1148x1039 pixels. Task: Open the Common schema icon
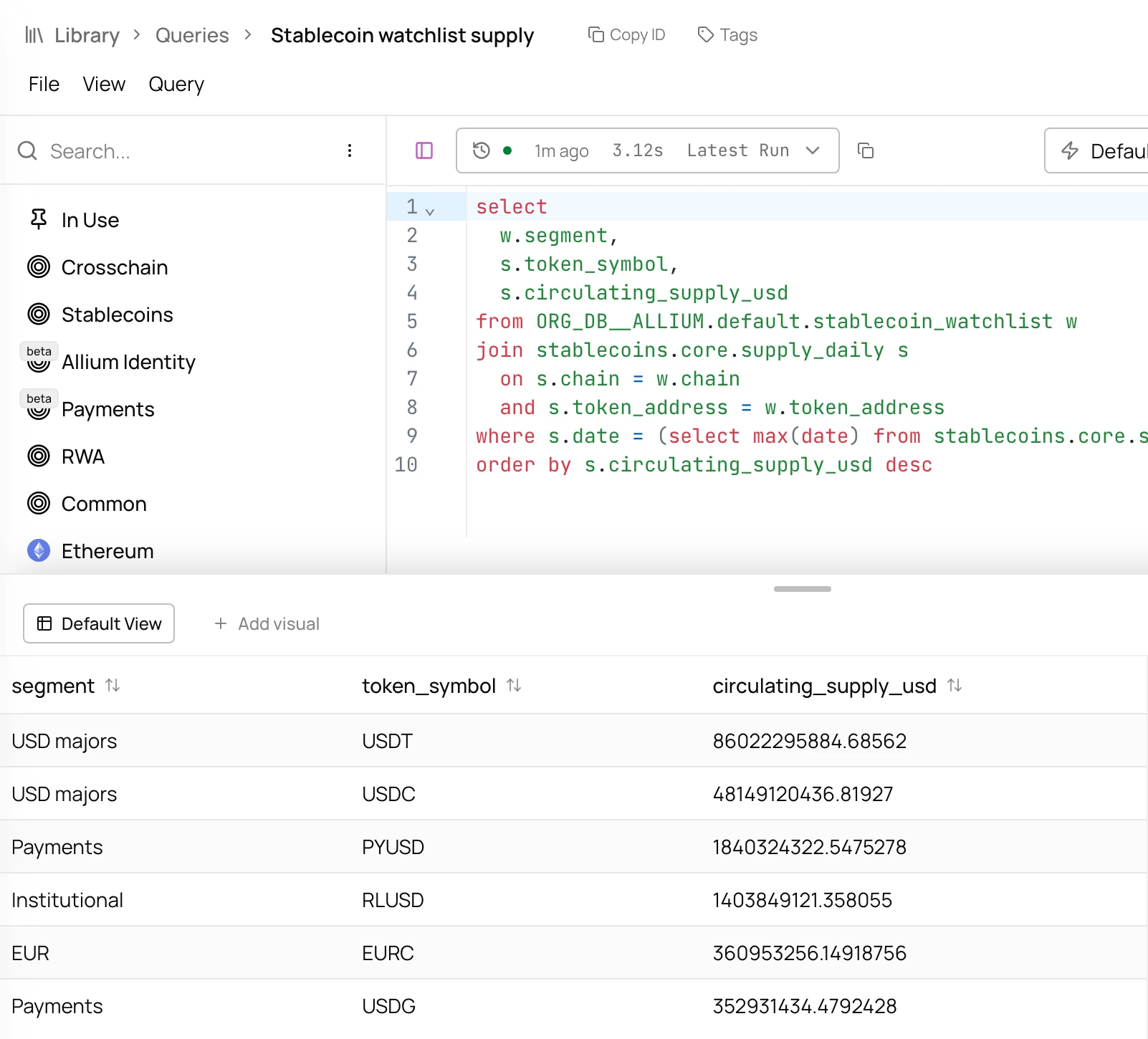pyautogui.click(x=39, y=504)
